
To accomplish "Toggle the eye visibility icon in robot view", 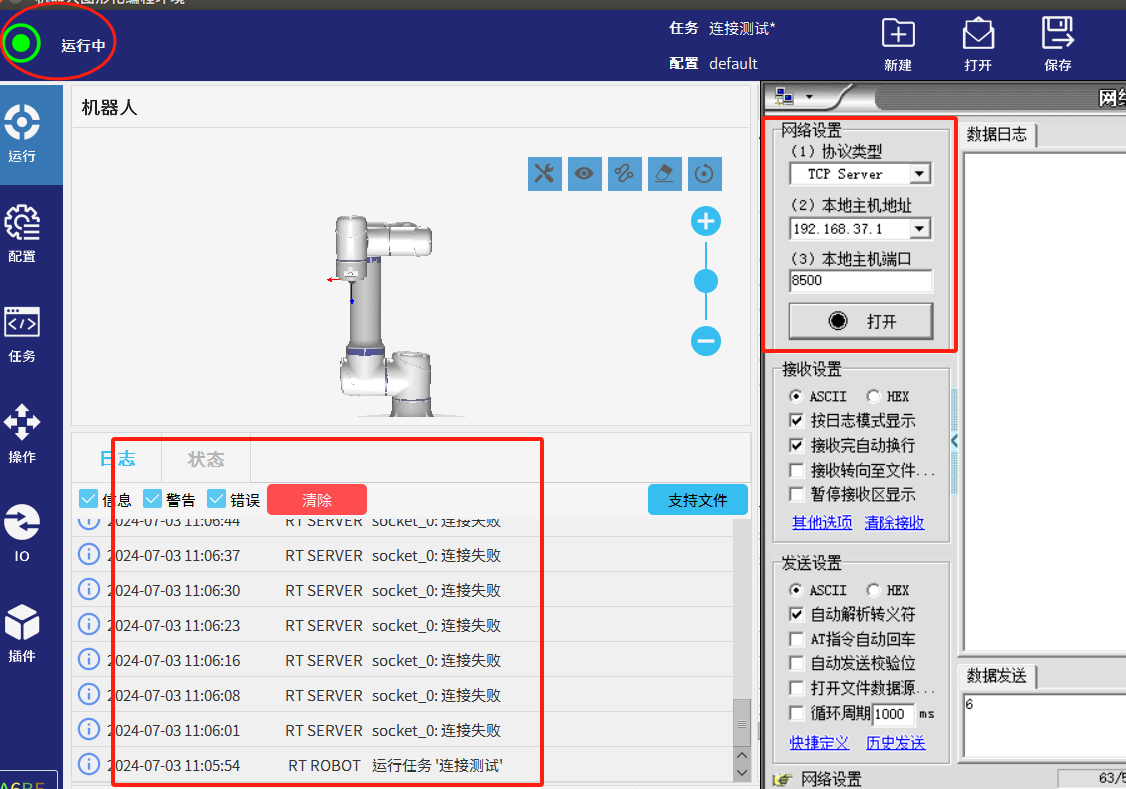I will (584, 173).
